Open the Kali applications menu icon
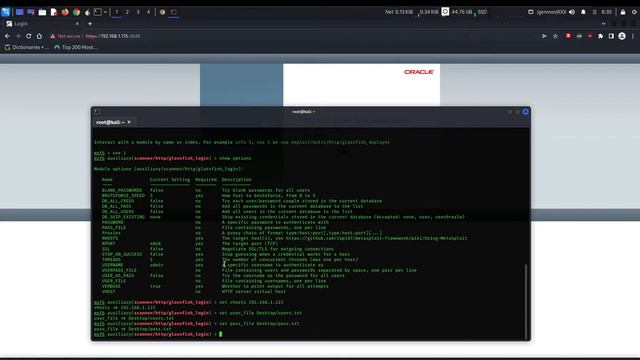Screen dimensions: 640x360 (x=5, y=12)
